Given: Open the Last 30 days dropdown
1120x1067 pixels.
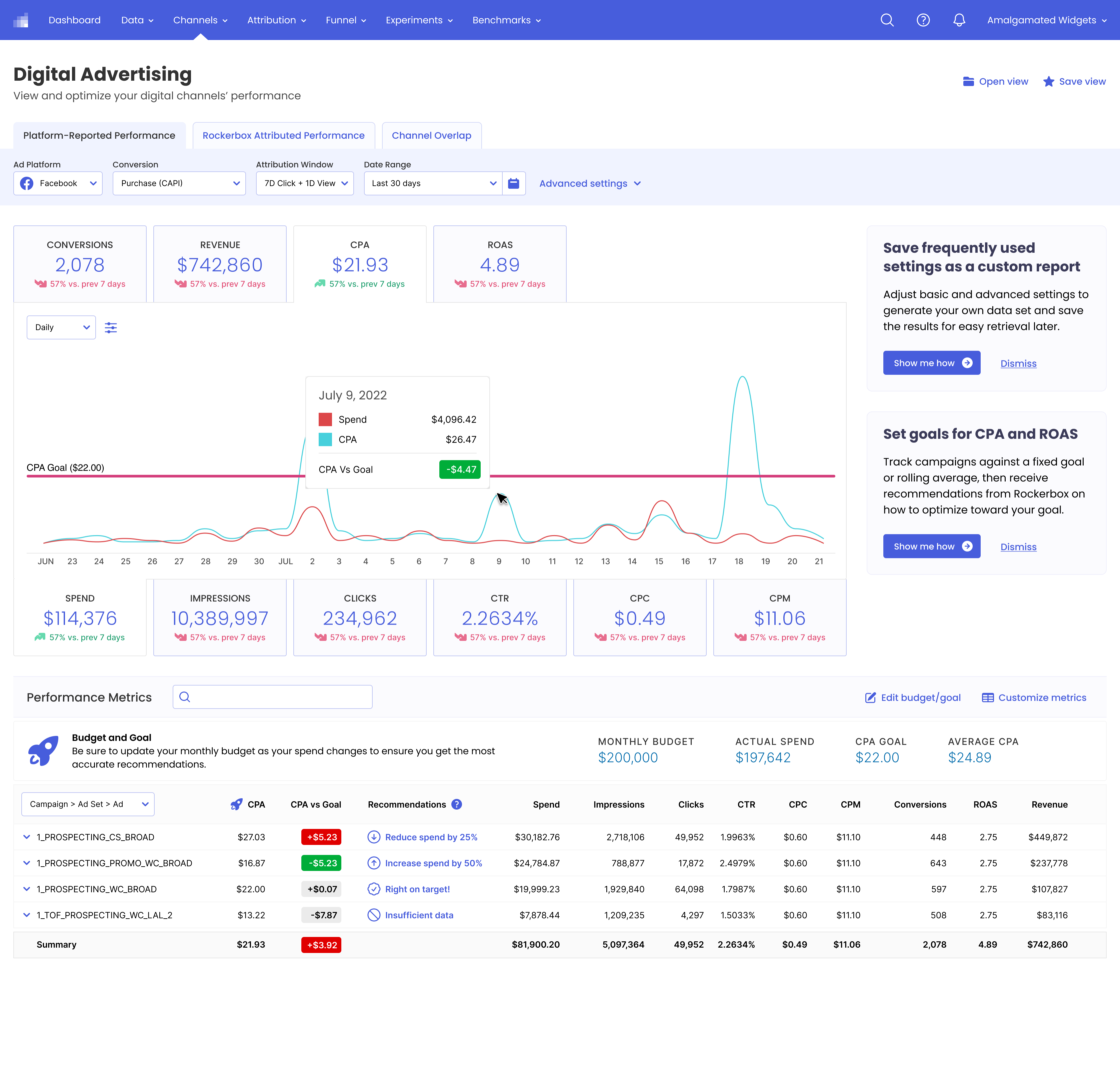Looking at the screenshot, I should [433, 183].
